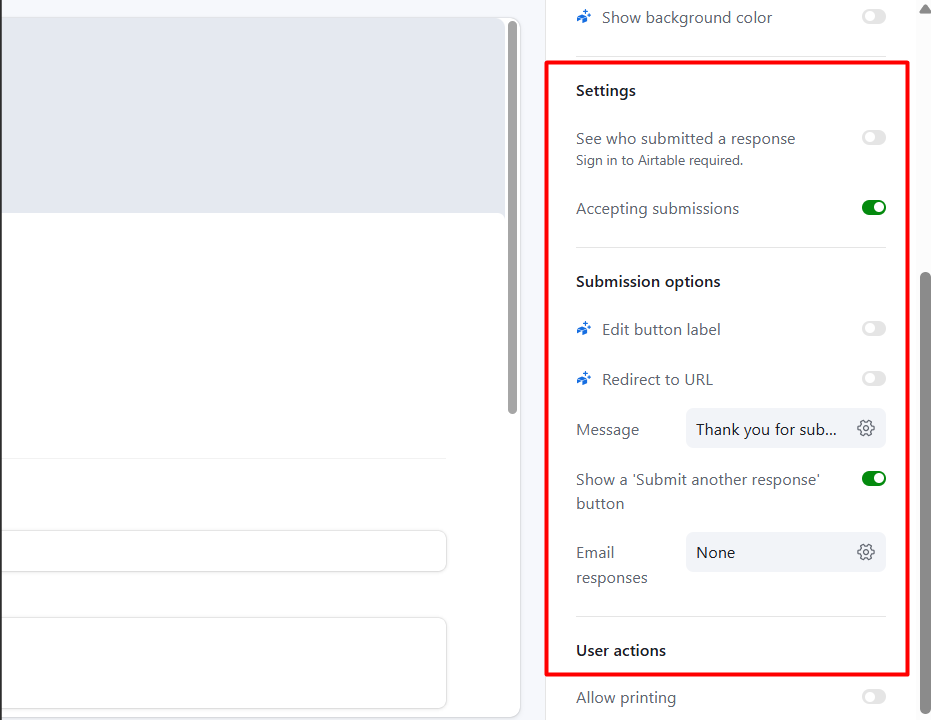Image resolution: width=931 pixels, height=720 pixels.
Task: Click premium icon beside Show background color
Action: pos(584,17)
